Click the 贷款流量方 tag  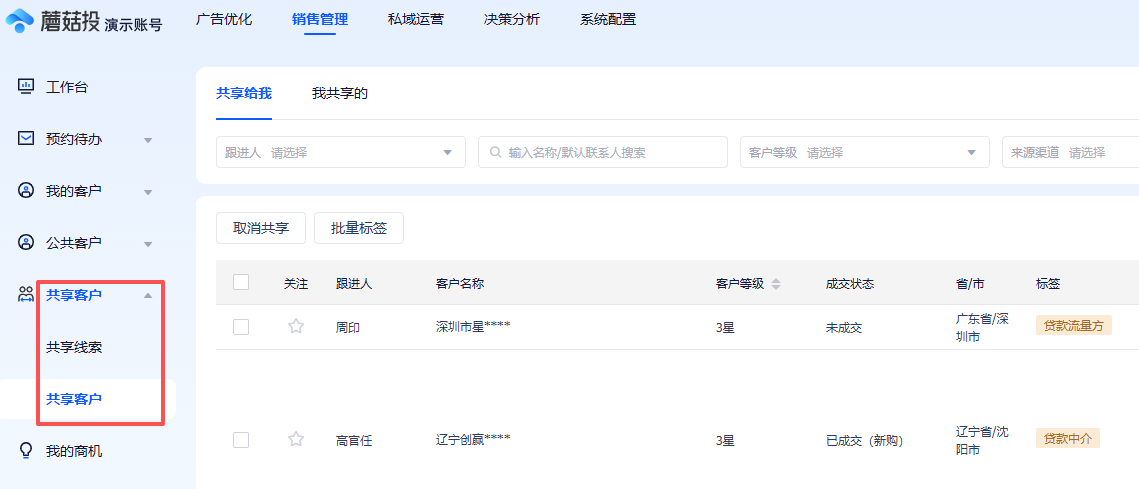click(x=1074, y=326)
